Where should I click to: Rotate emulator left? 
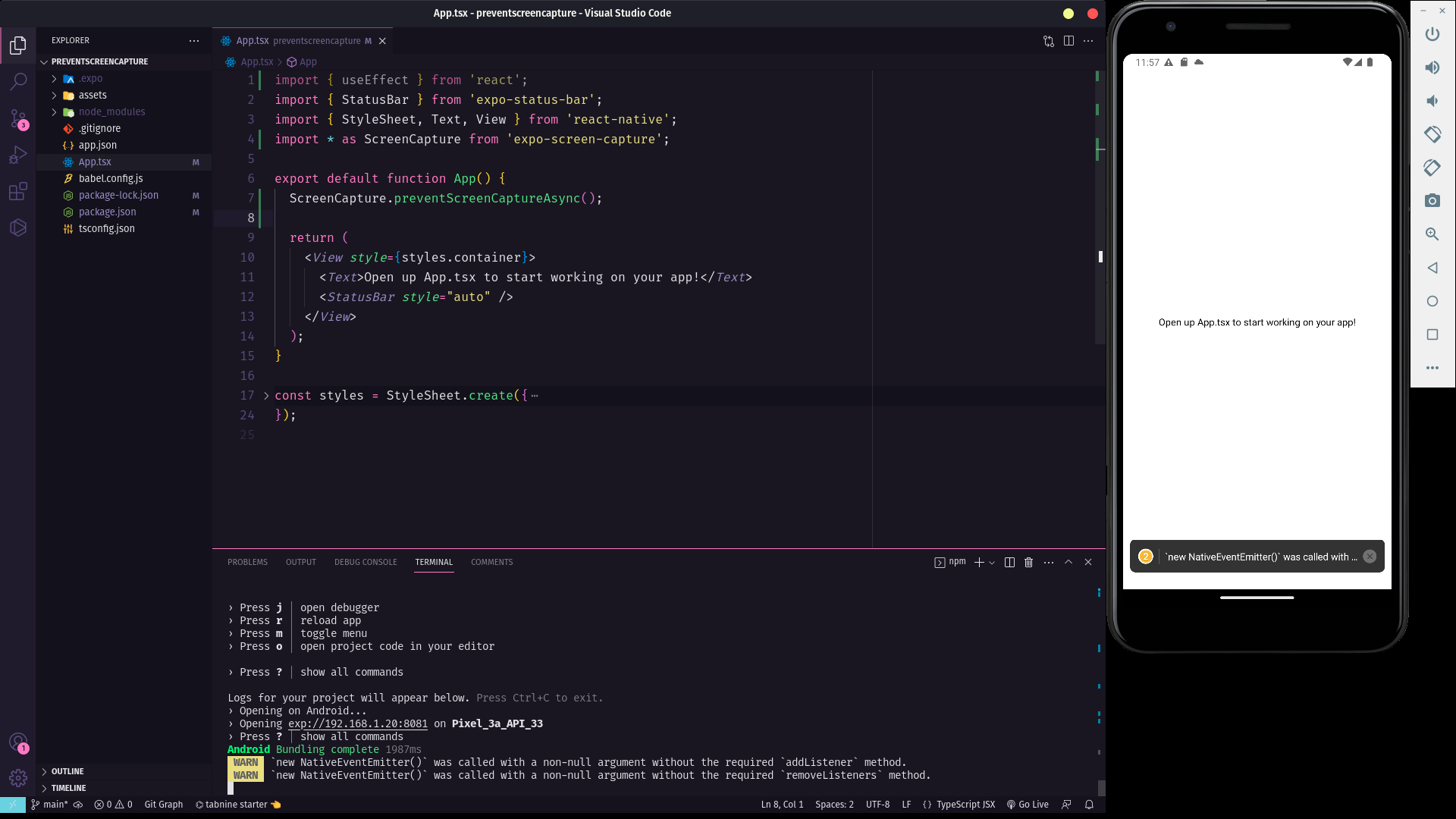1432,134
